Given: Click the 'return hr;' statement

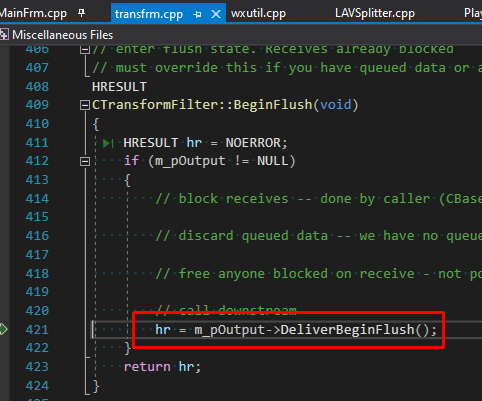Looking at the screenshot, I should click(x=163, y=367).
